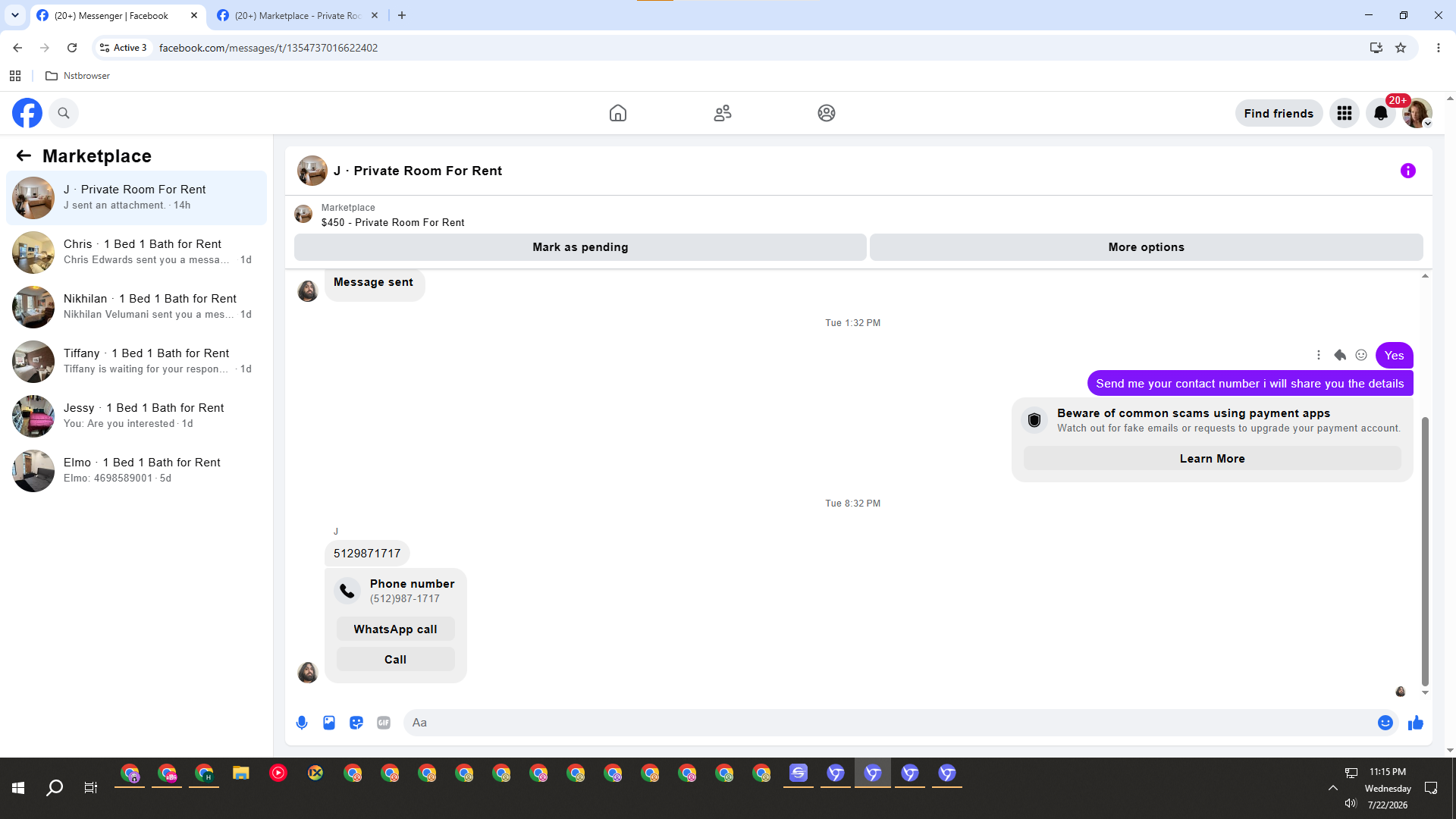Open a new browser tab
Screen dimensions: 1456x819
[402, 15]
